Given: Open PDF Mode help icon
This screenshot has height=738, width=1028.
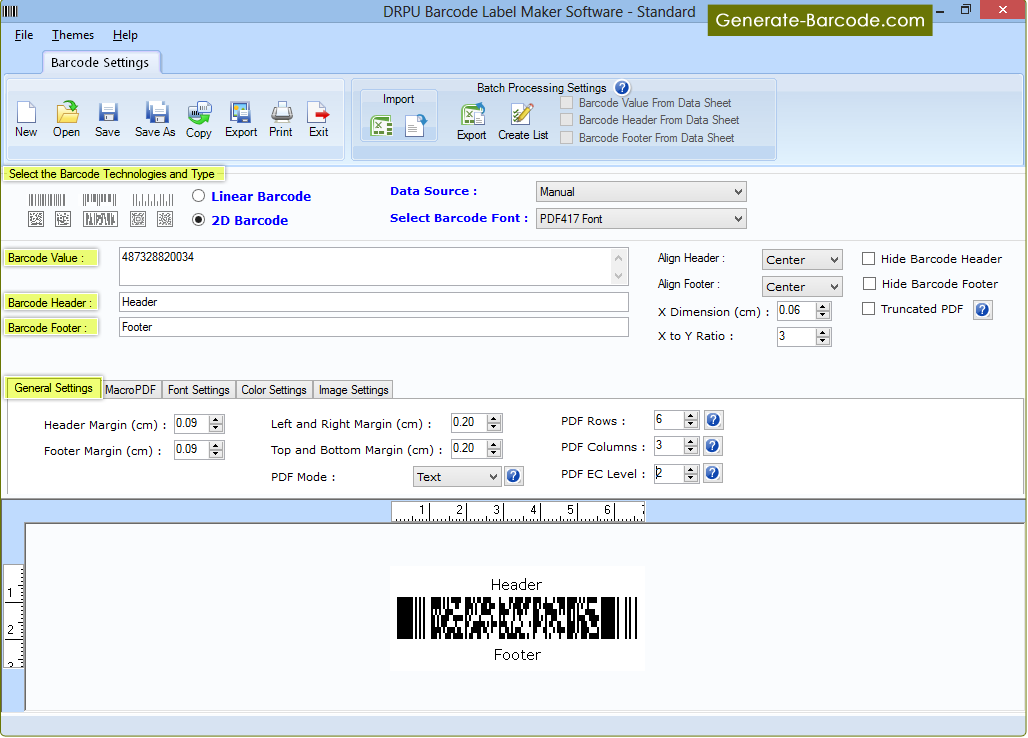Looking at the screenshot, I should point(513,476).
